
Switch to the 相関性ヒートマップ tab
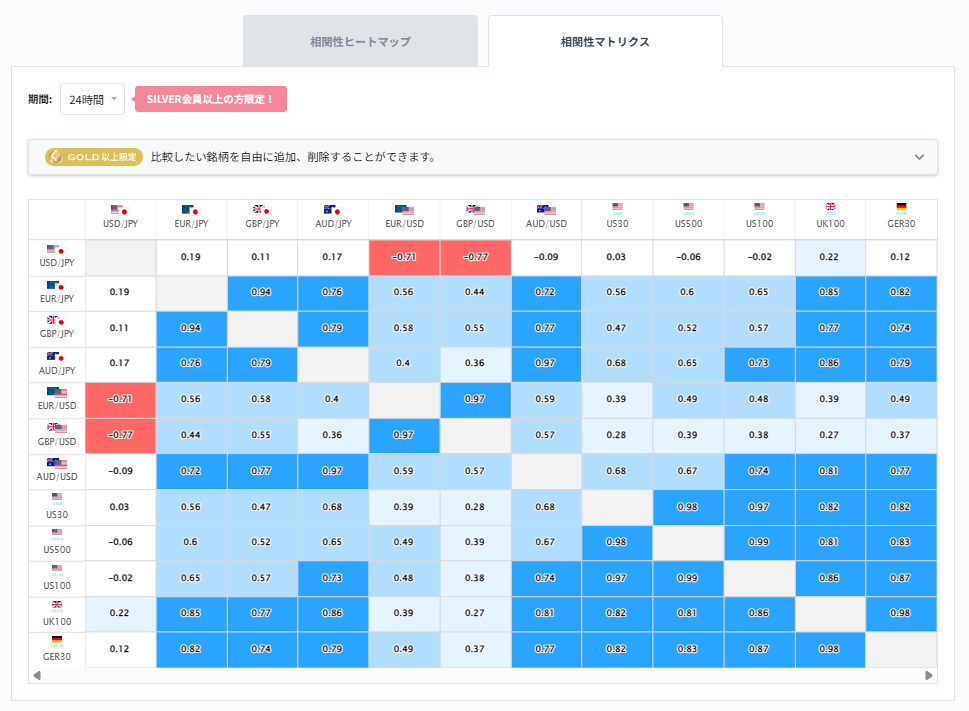360,41
